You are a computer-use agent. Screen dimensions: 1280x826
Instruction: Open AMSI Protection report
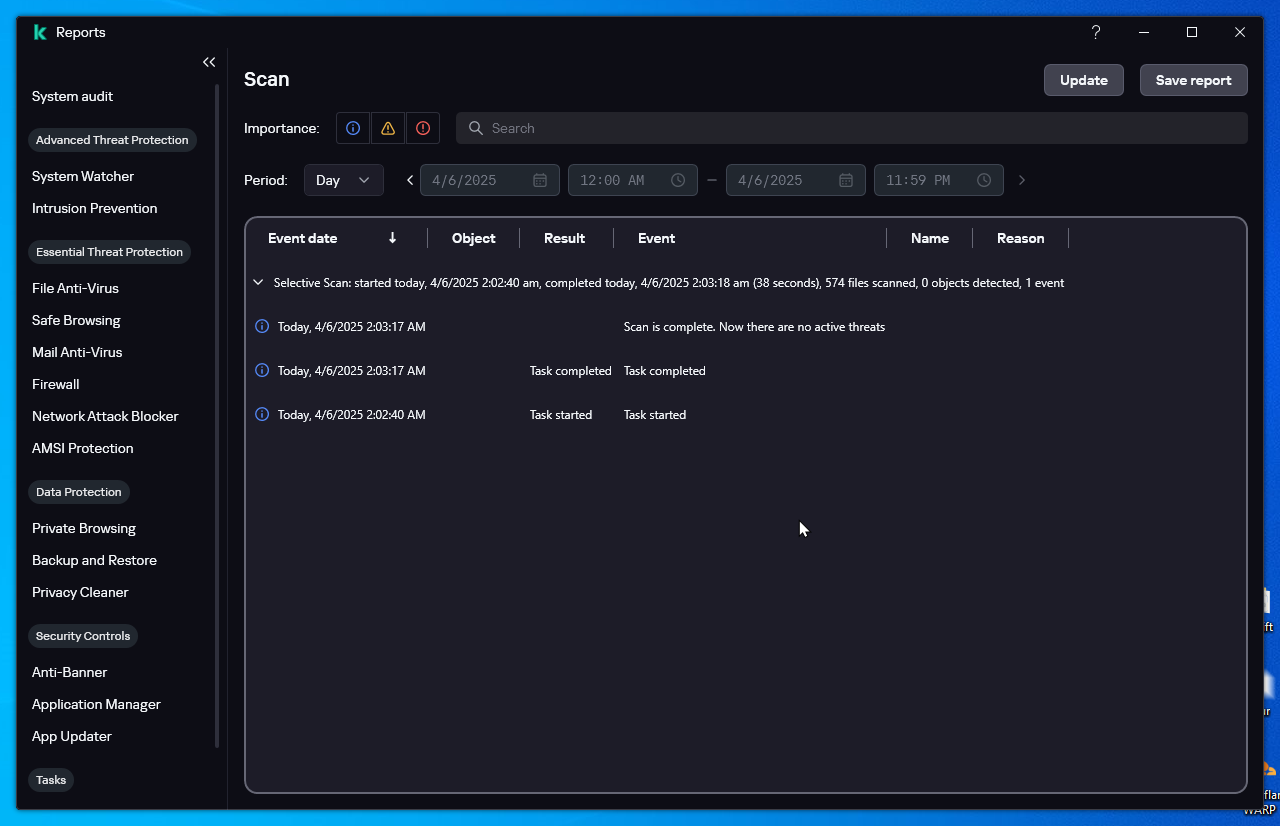pyautogui.click(x=82, y=448)
